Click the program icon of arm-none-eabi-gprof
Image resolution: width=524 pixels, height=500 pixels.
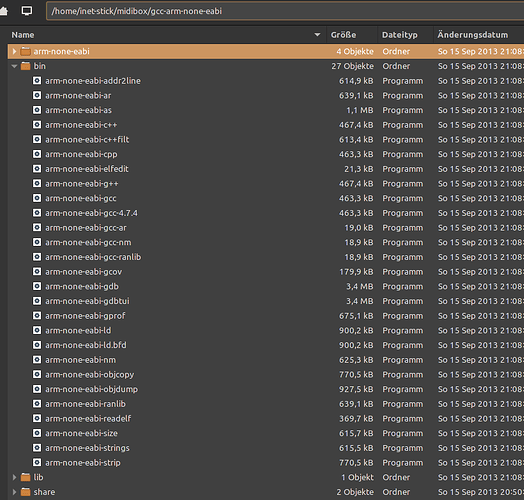pos(37,316)
